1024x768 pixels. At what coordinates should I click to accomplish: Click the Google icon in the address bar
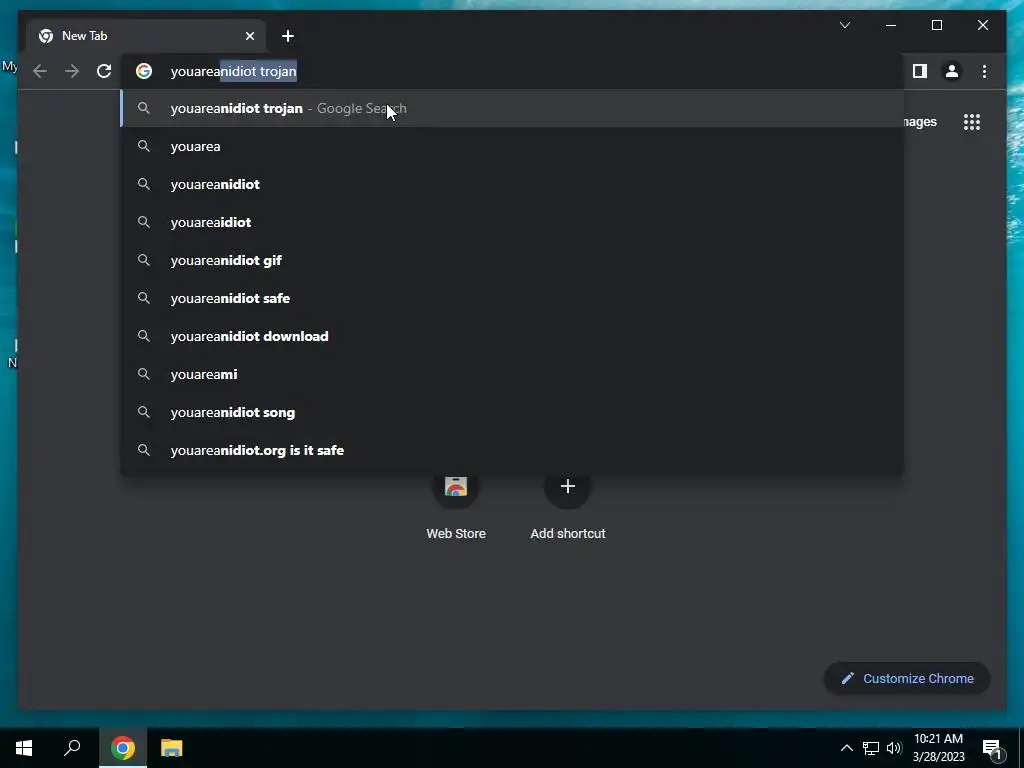click(x=144, y=71)
